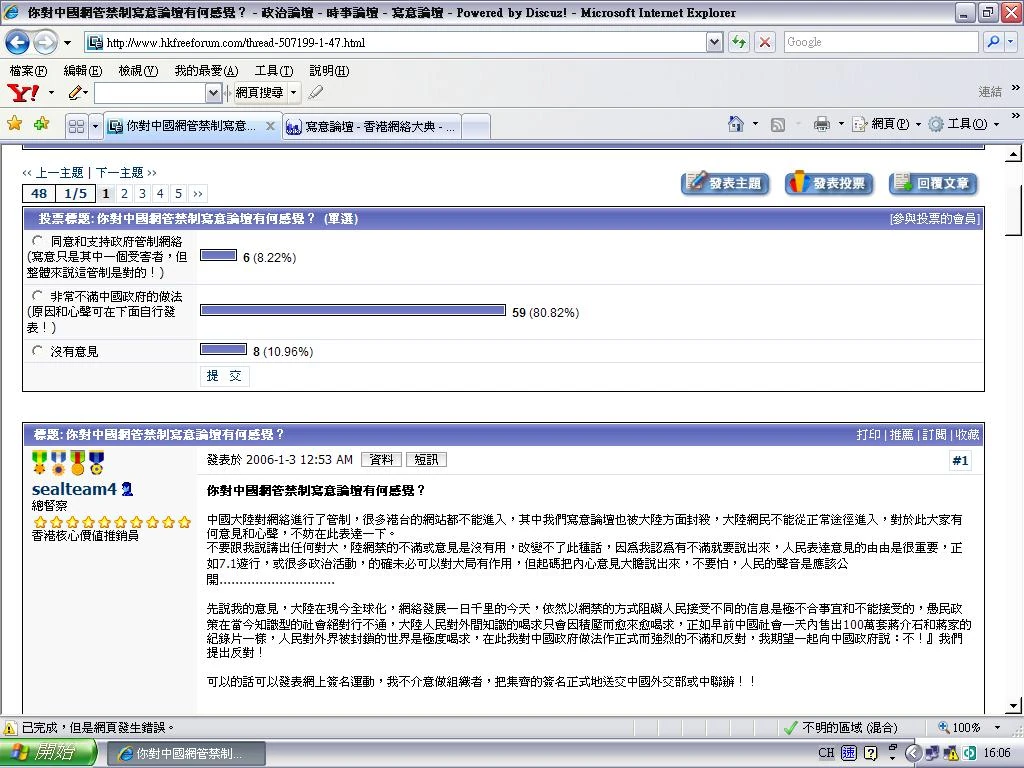Image resolution: width=1024 pixels, height=768 pixels.
Task: Click the 提交 vote submit button
Action: tap(224, 376)
